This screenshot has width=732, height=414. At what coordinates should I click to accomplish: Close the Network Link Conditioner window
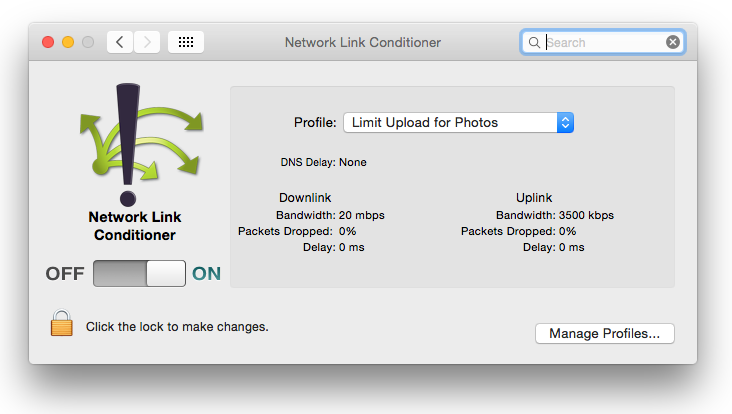pyautogui.click(x=47, y=42)
